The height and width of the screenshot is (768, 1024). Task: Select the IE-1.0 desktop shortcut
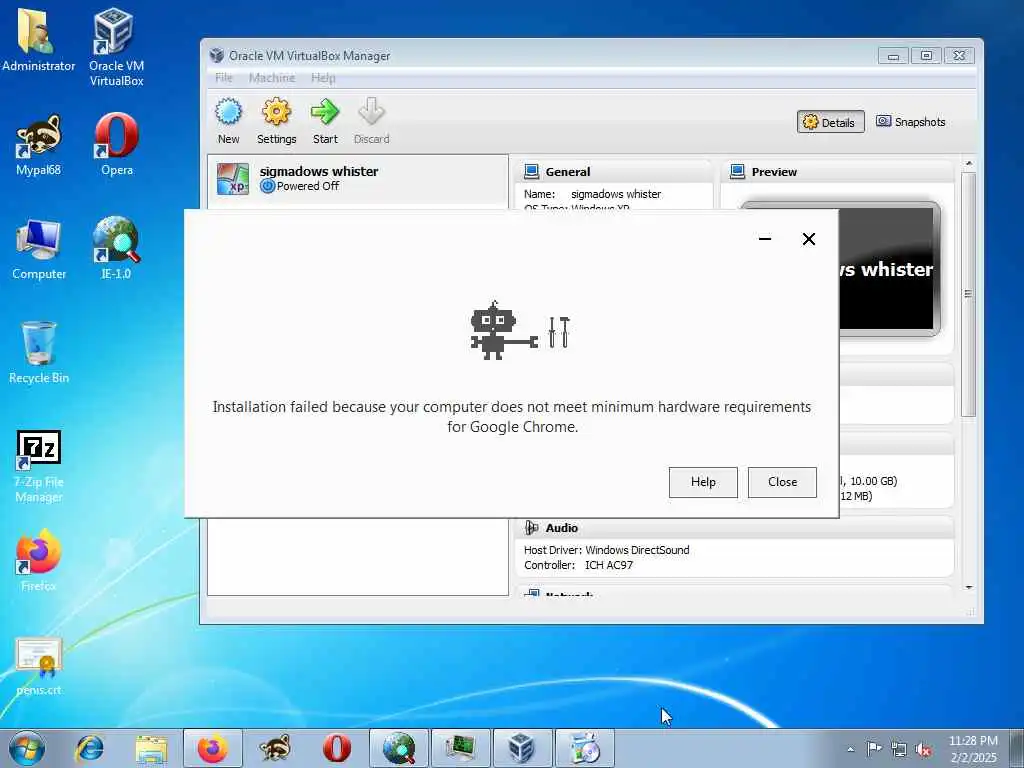[x=116, y=249]
